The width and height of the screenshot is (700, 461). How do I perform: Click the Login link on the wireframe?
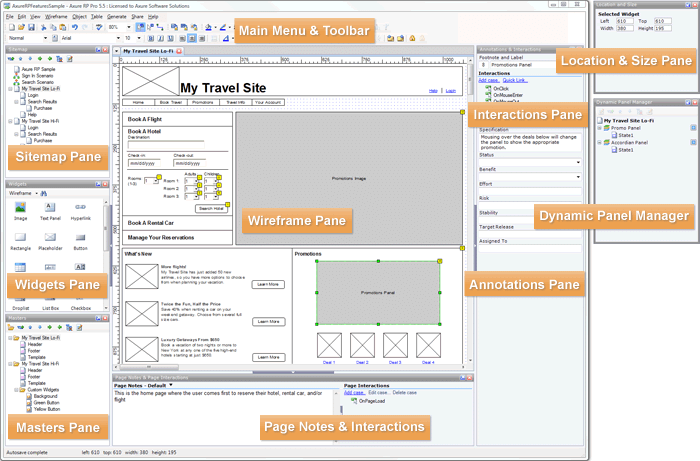[451, 91]
